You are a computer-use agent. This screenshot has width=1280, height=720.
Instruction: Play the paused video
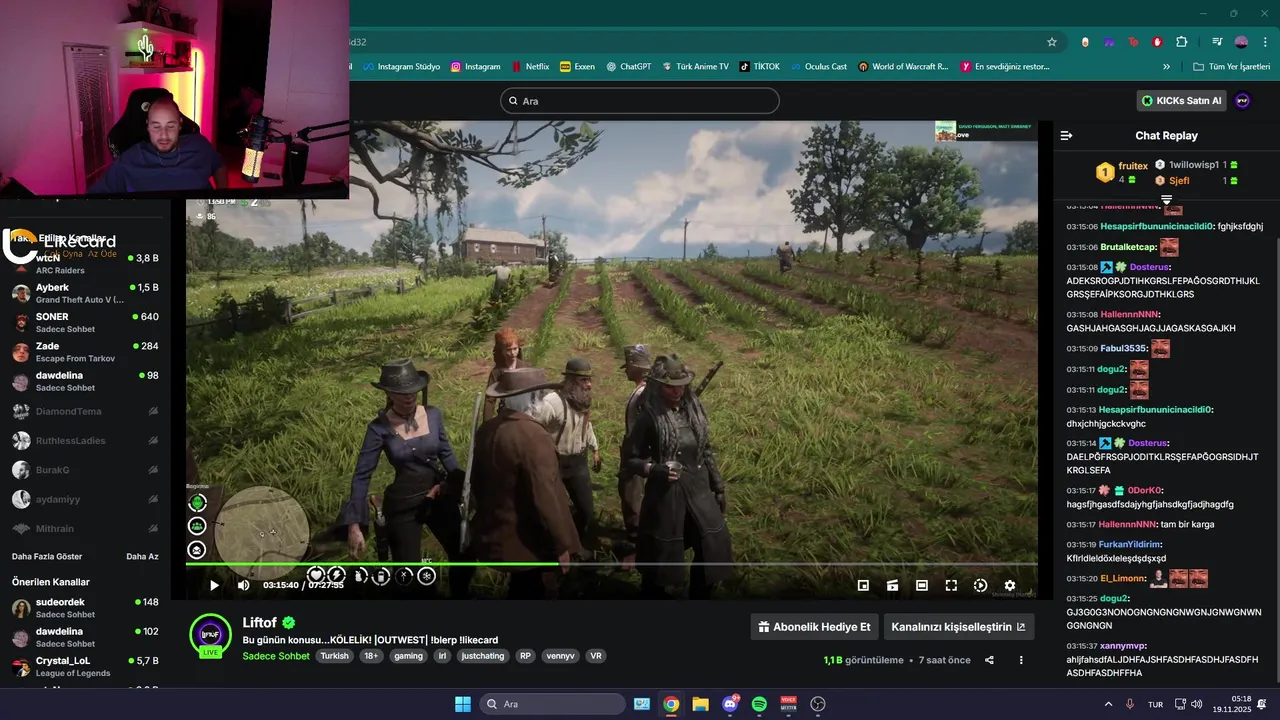pos(213,585)
